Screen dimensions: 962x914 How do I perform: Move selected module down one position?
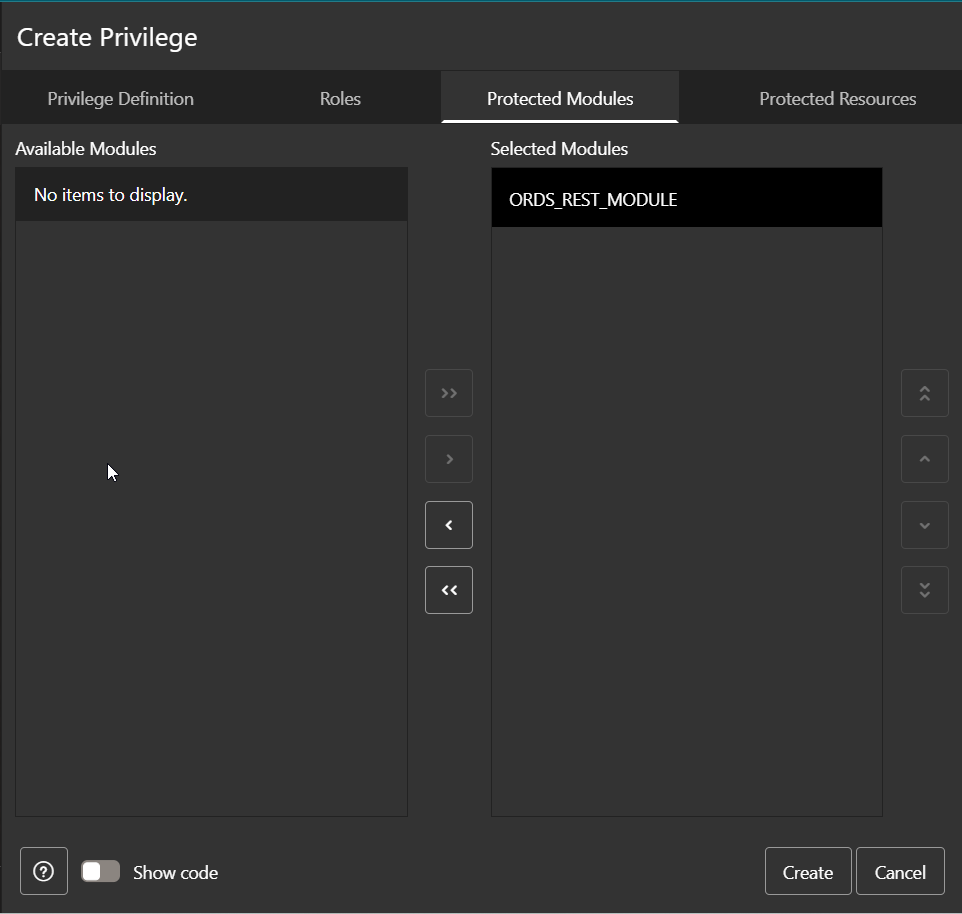tap(924, 524)
